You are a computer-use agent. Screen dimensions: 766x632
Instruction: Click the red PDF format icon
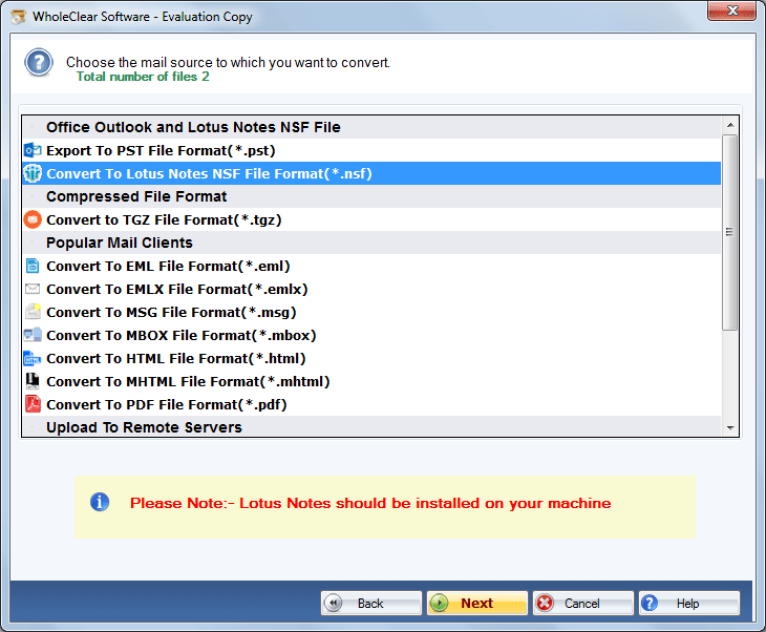[x=32, y=404]
